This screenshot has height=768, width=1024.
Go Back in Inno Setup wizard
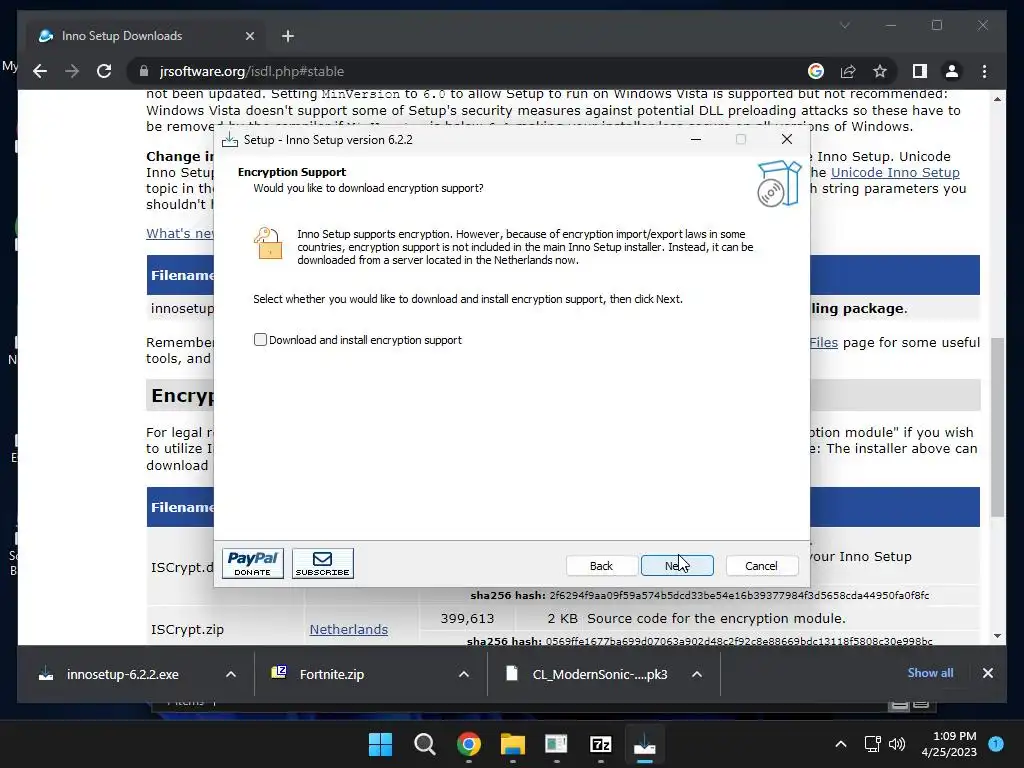[601, 566]
